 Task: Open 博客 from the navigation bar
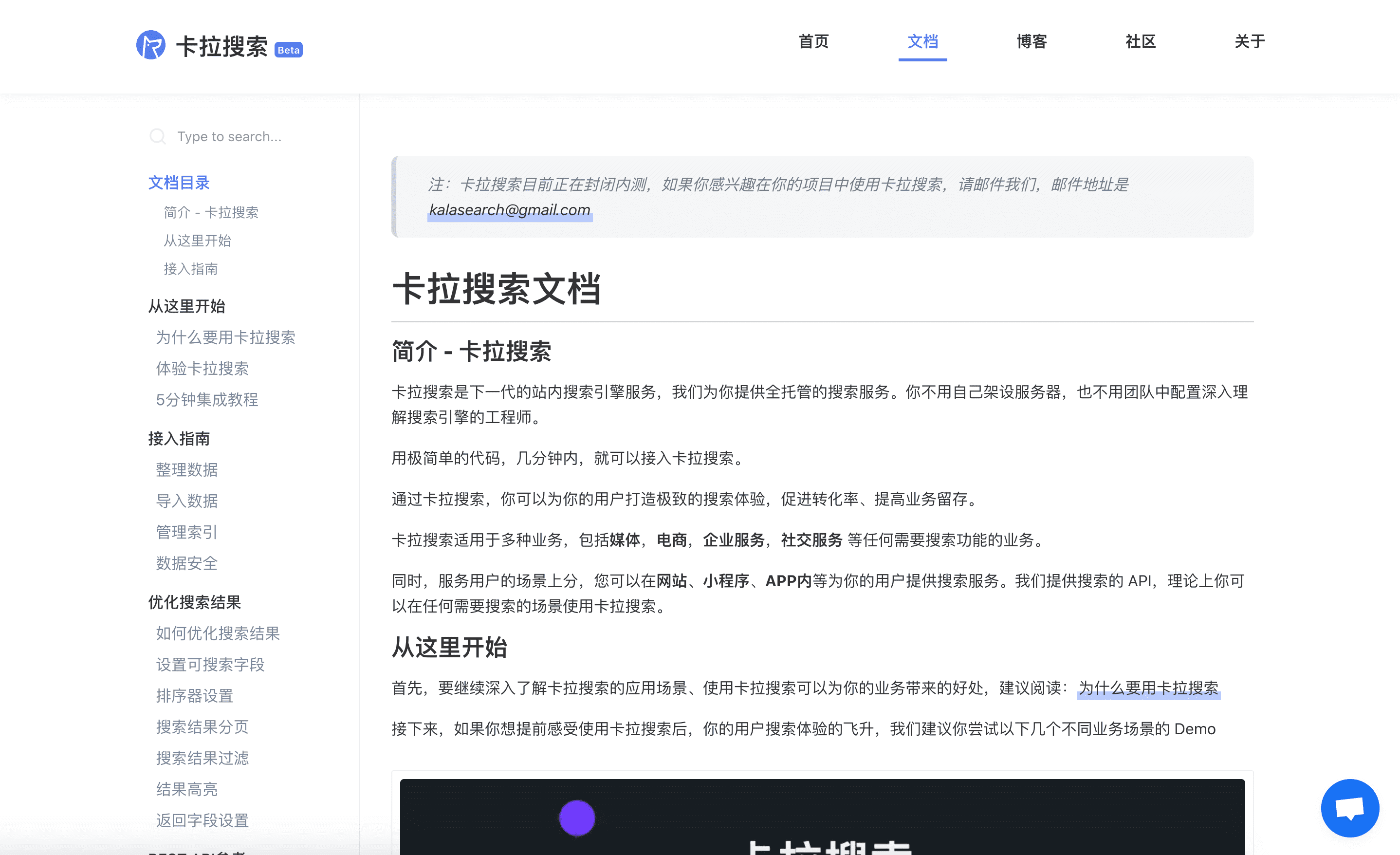point(1031,41)
